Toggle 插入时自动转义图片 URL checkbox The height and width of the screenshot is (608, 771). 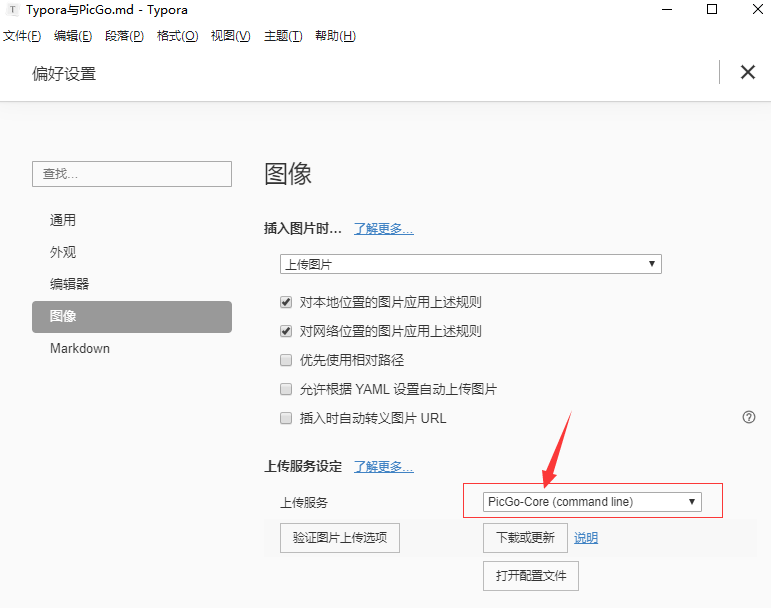[286, 418]
